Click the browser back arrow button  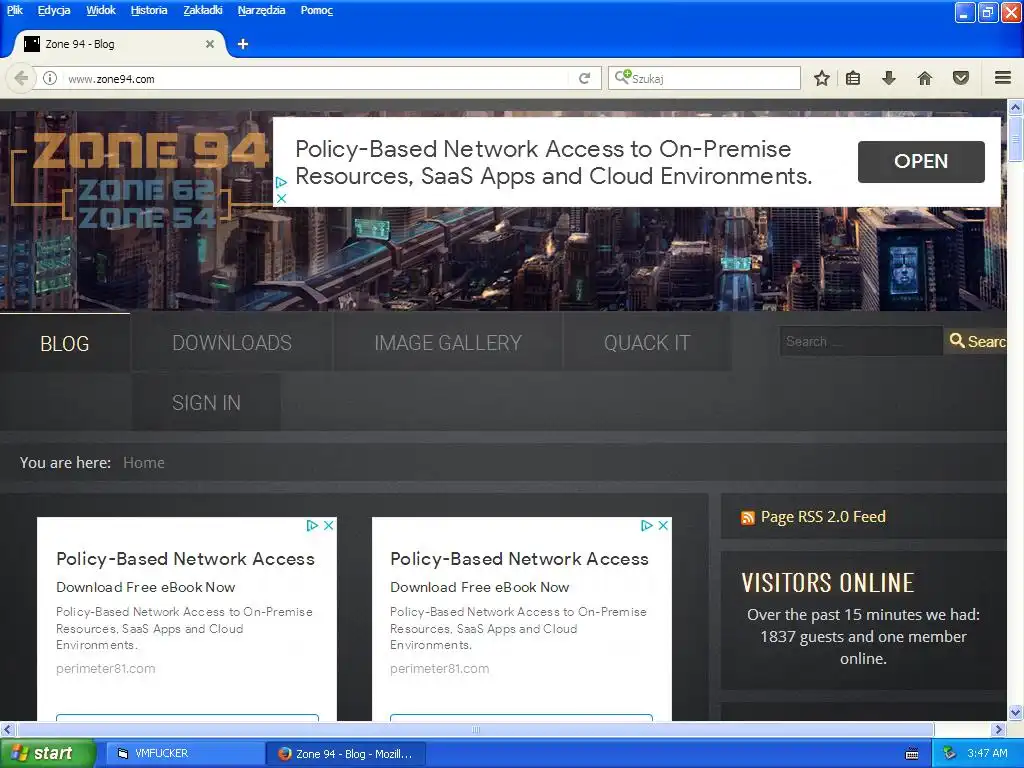point(21,78)
